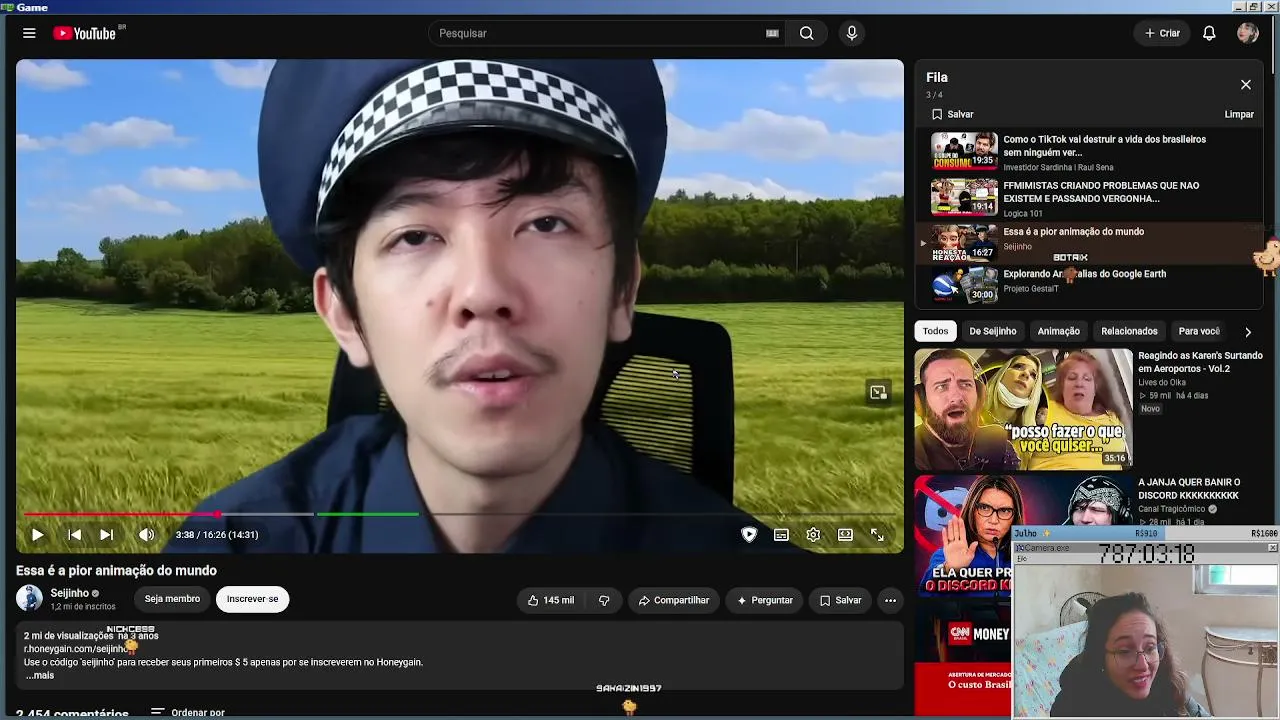Select queue item Essa é a pior animação

[1089, 242]
